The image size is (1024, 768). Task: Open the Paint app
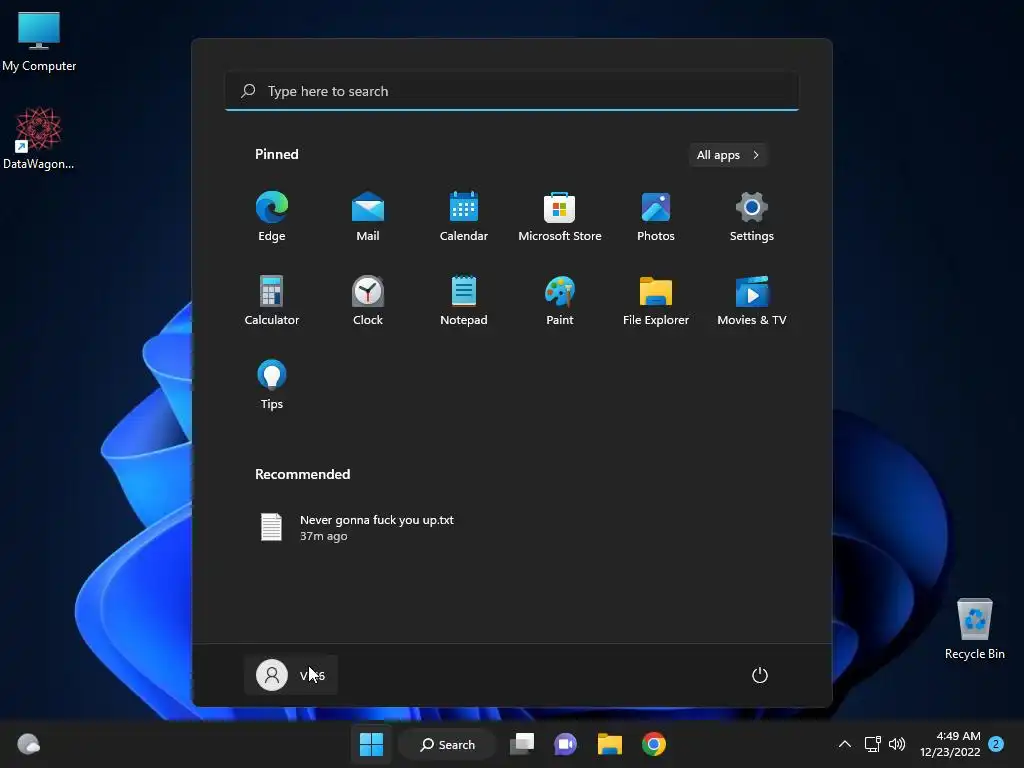(x=560, y=300)
